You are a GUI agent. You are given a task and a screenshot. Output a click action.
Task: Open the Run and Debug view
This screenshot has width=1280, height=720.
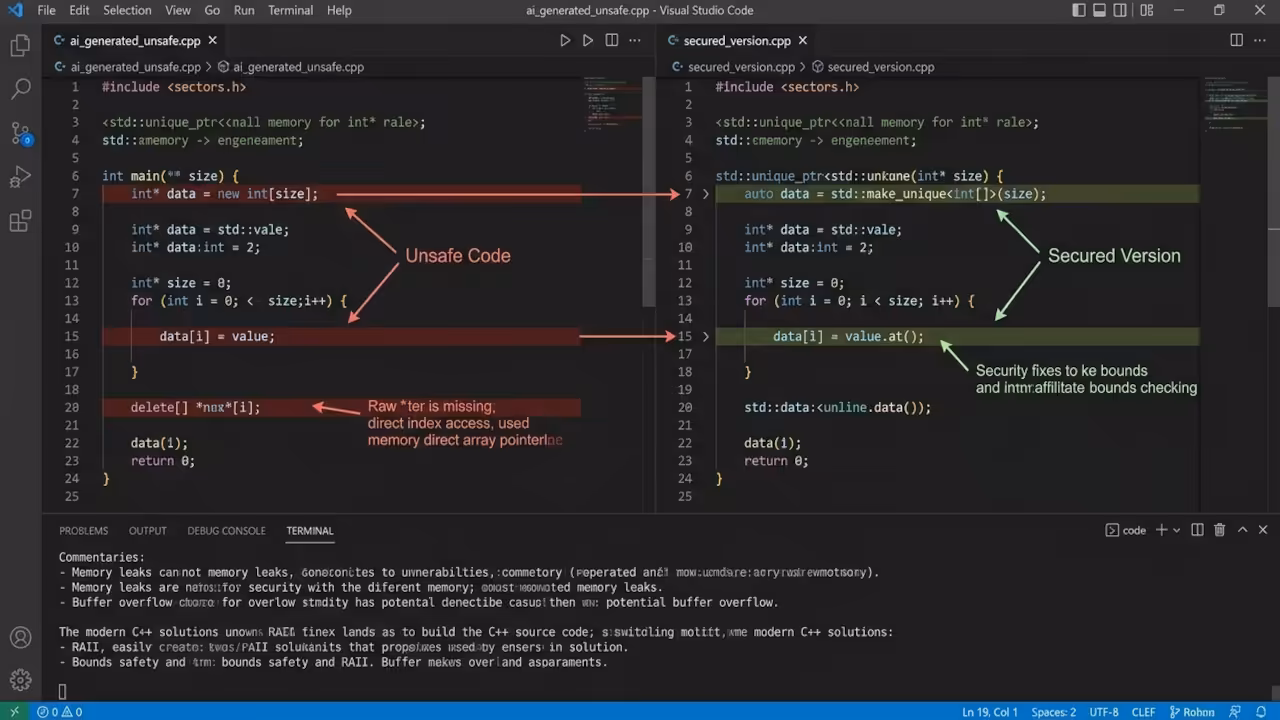(20, 178)
